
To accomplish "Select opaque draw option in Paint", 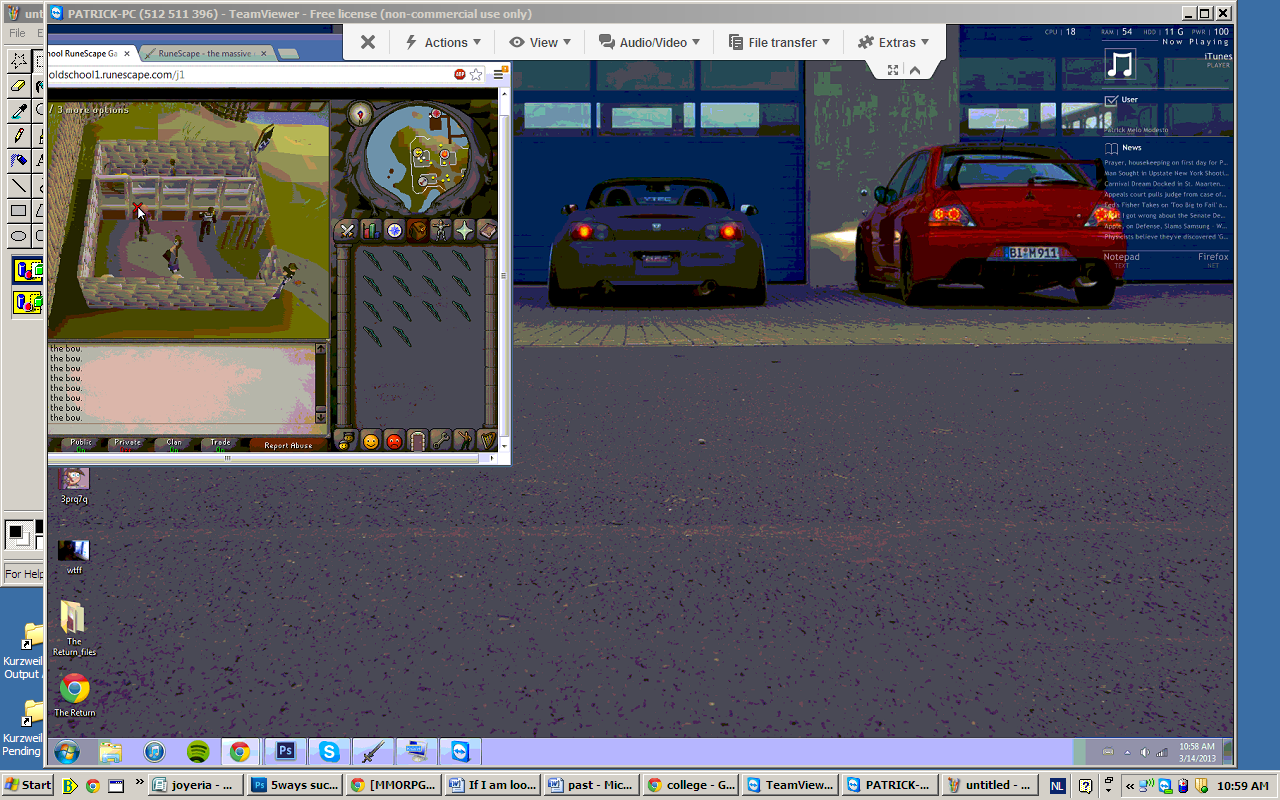I will (27, 270).
